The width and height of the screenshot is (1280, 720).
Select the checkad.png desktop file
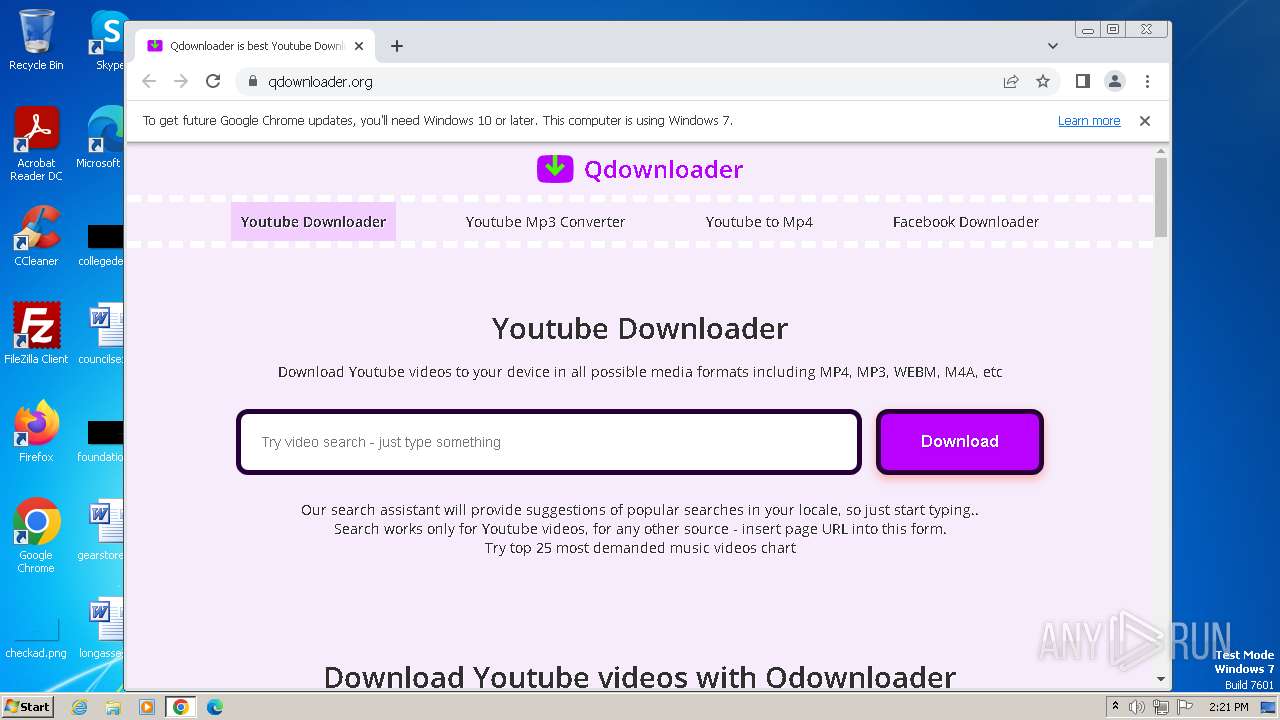pyautogui.click(x=36, y=636)
